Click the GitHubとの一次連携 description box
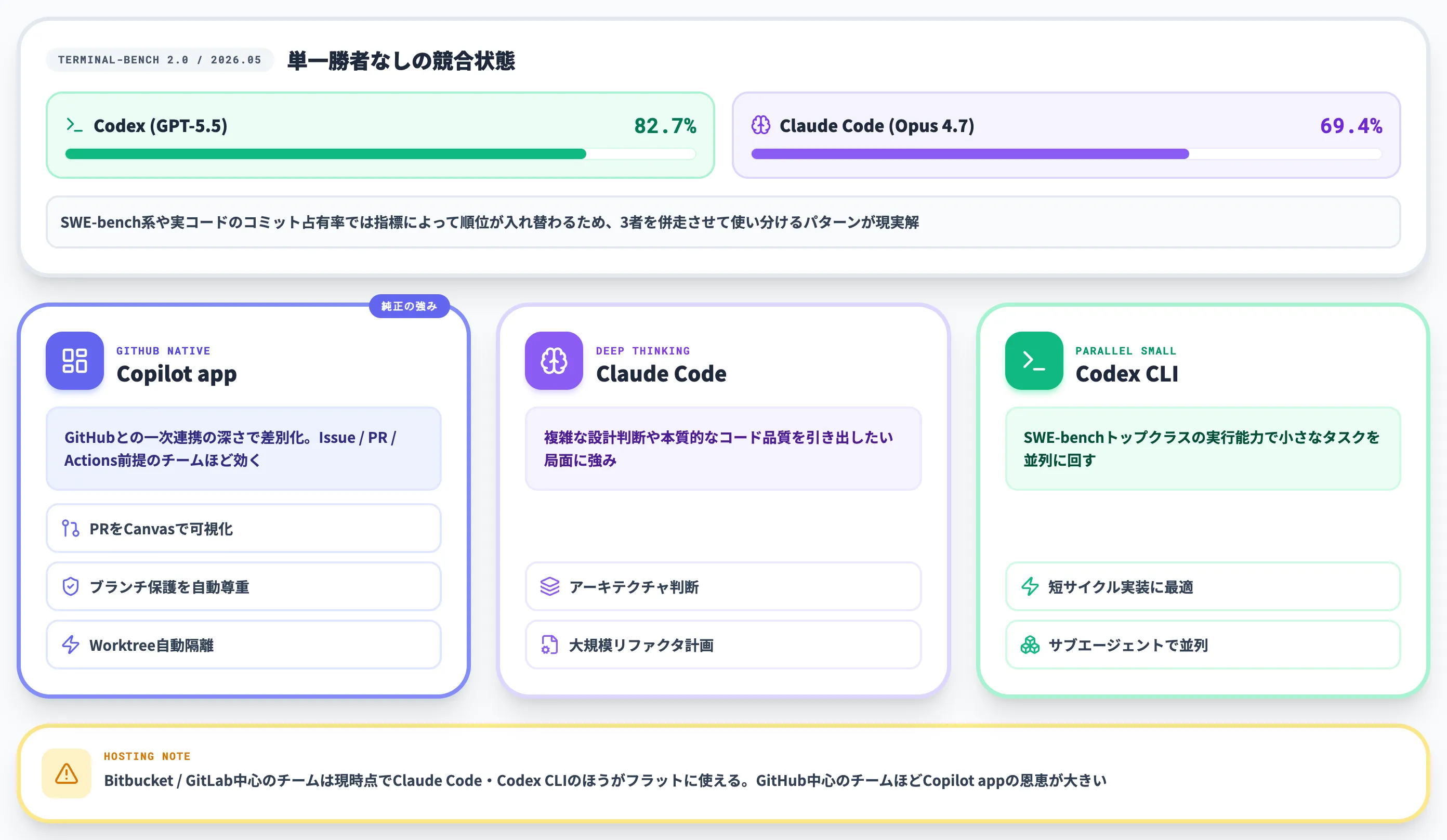 (243, 449)
